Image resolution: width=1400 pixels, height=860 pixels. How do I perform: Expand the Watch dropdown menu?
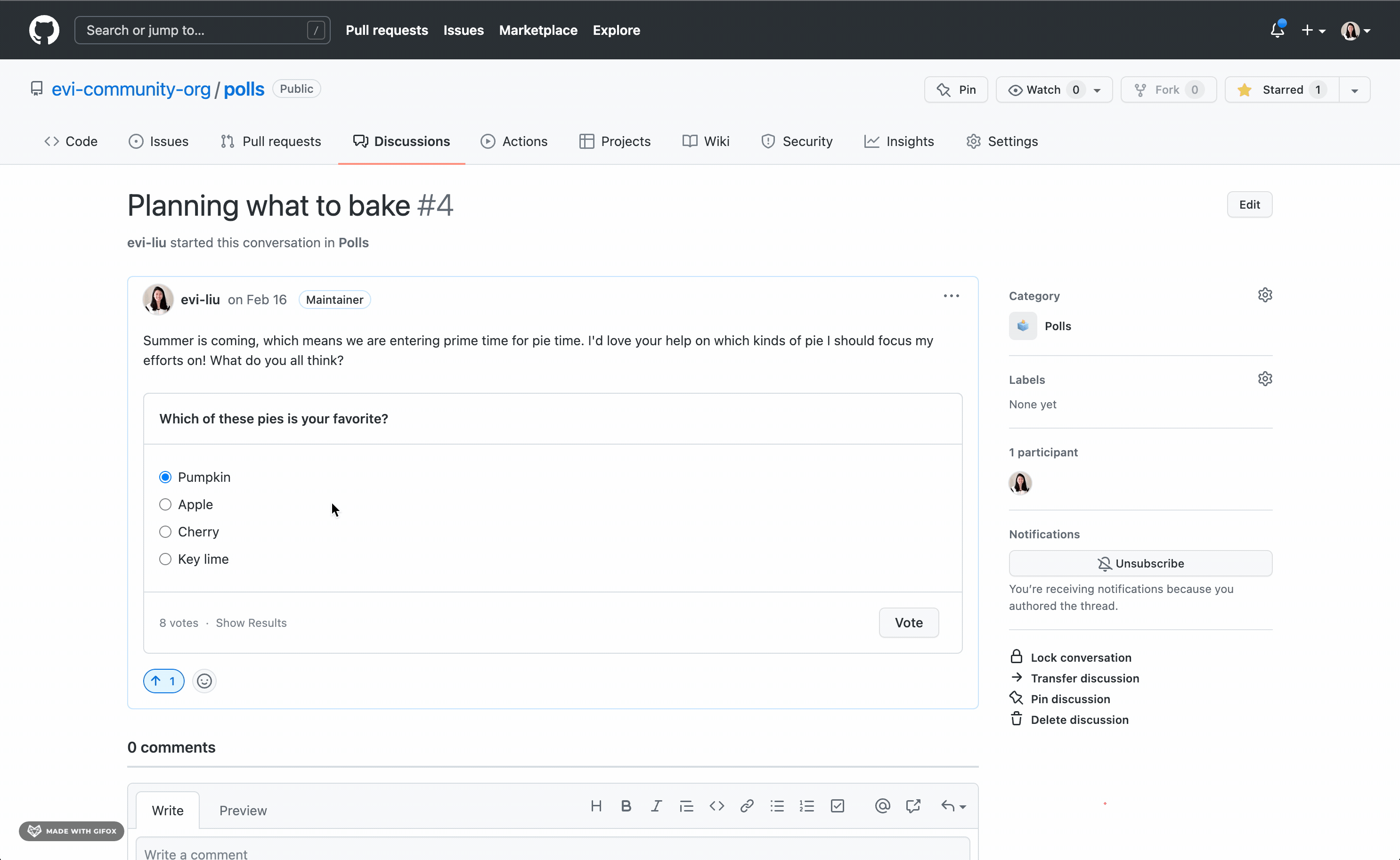[1098, 89]
